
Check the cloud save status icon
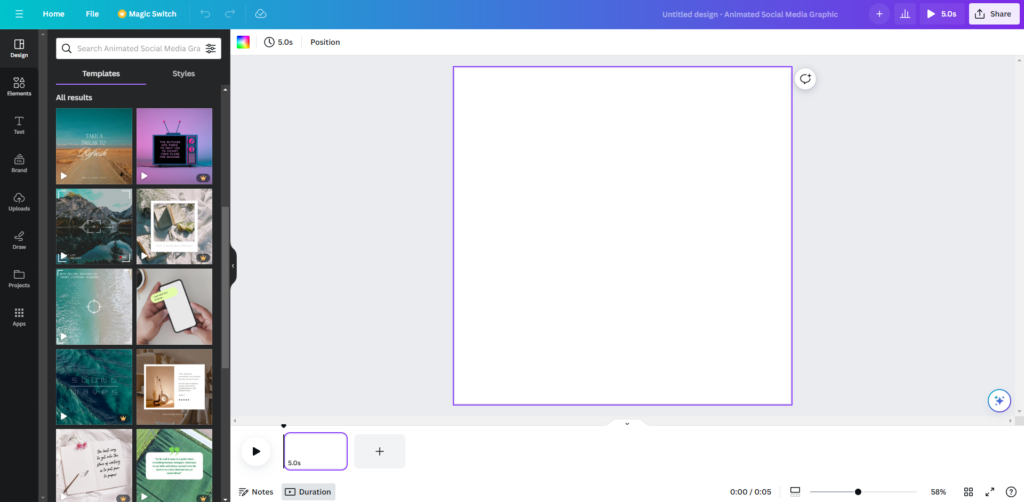point(261,14)
